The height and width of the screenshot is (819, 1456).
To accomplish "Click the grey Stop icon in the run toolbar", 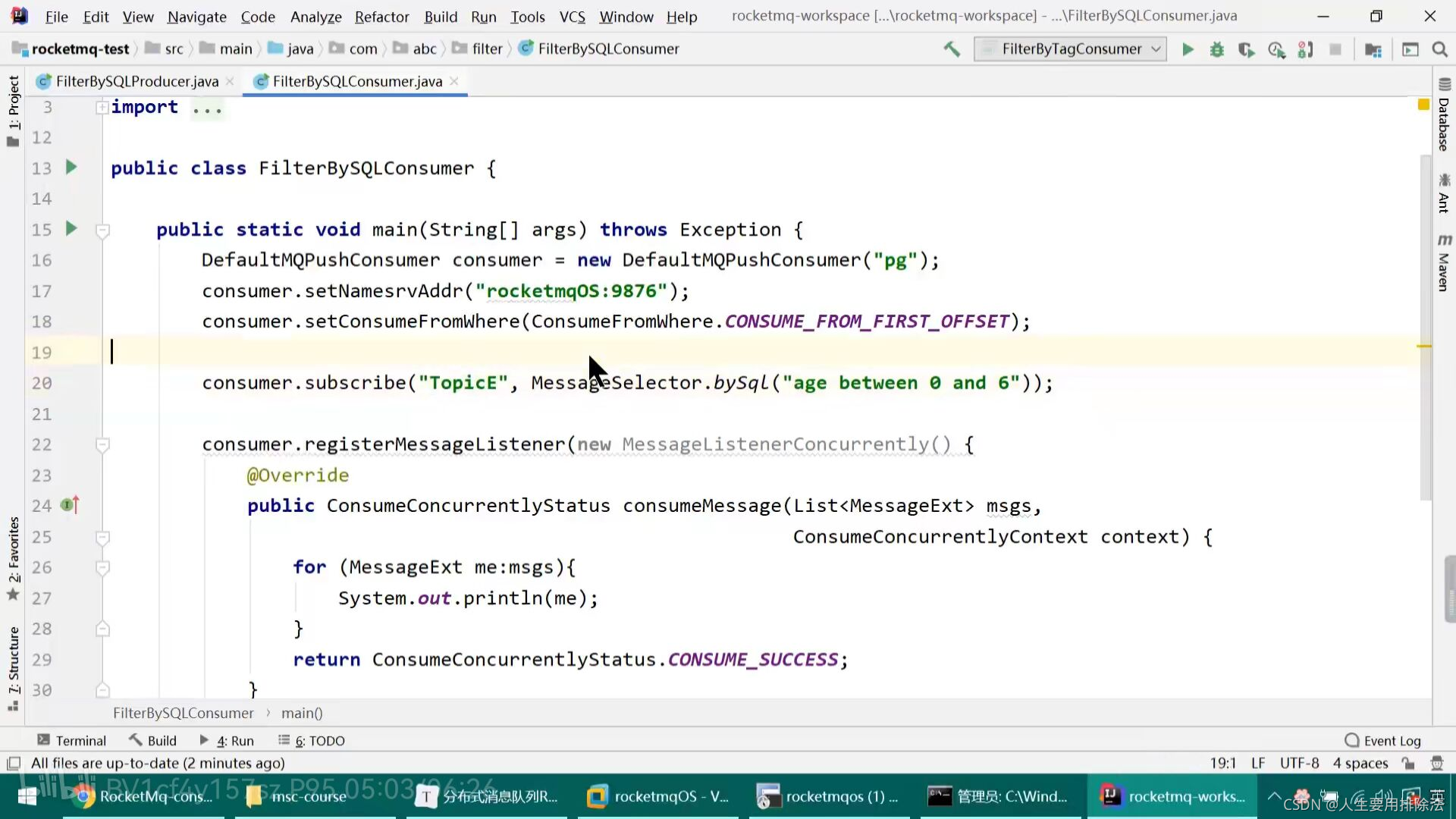I will 1335,49.
